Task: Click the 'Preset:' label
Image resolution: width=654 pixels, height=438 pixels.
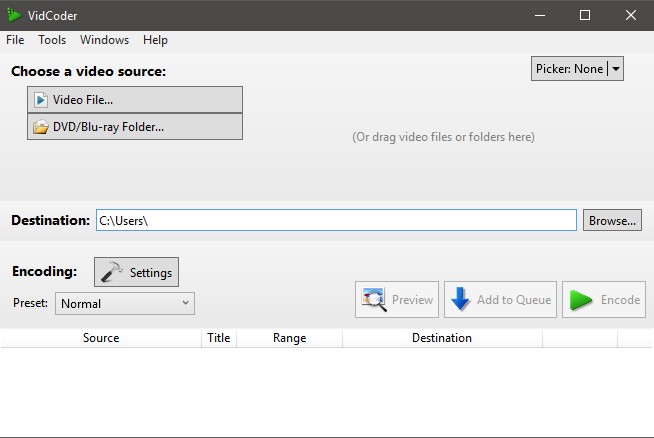Action: [30, 303]
